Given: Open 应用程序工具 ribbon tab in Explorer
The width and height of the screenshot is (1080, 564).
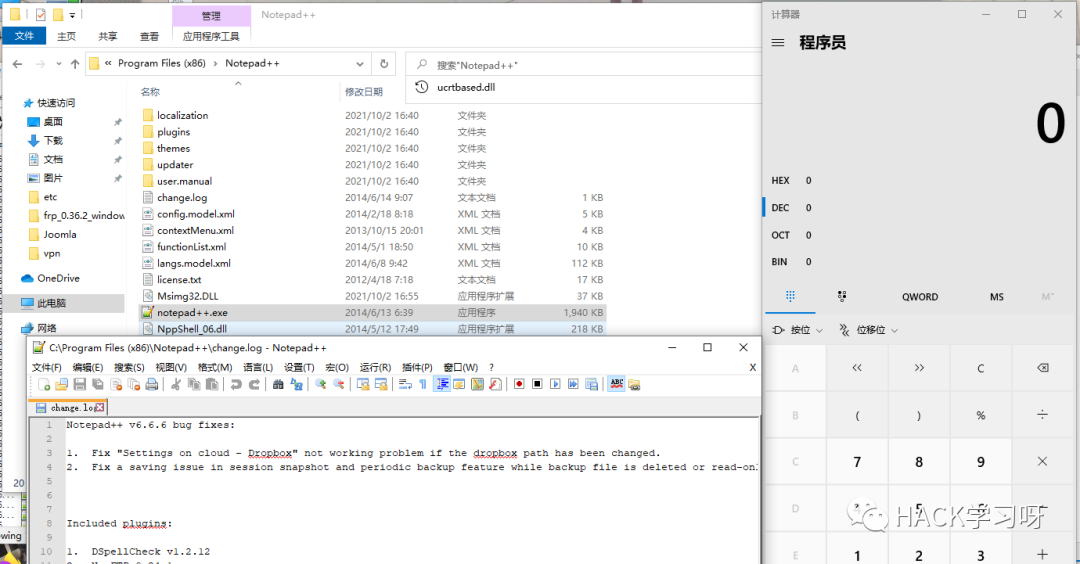Looking at the screenshot, I should 211,36.
